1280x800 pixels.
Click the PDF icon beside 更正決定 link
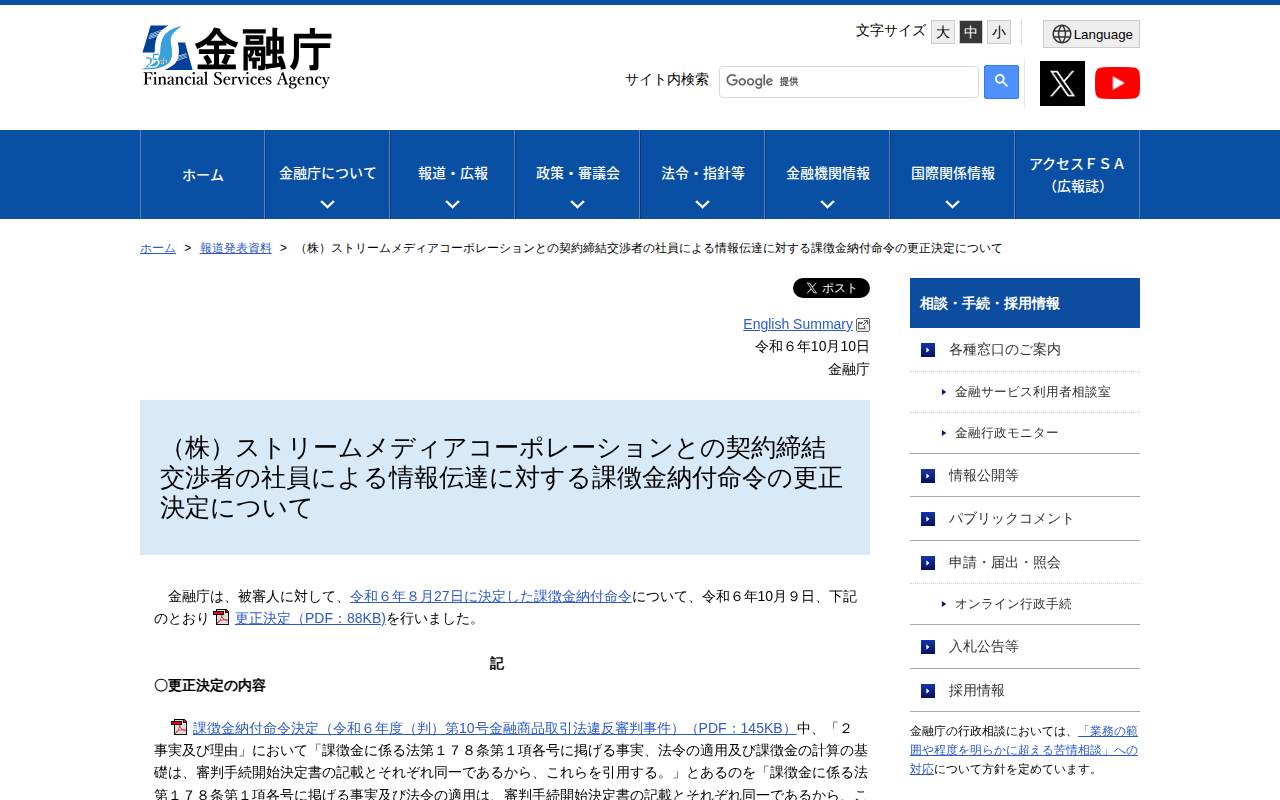click(222, 617)
